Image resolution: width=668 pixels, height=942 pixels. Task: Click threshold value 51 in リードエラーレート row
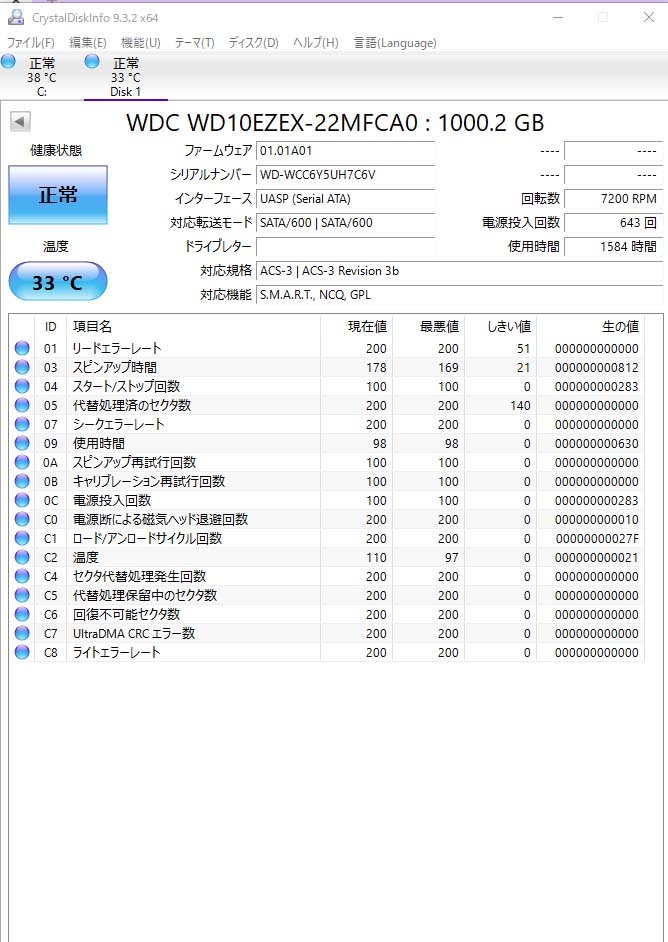point(524,348)
